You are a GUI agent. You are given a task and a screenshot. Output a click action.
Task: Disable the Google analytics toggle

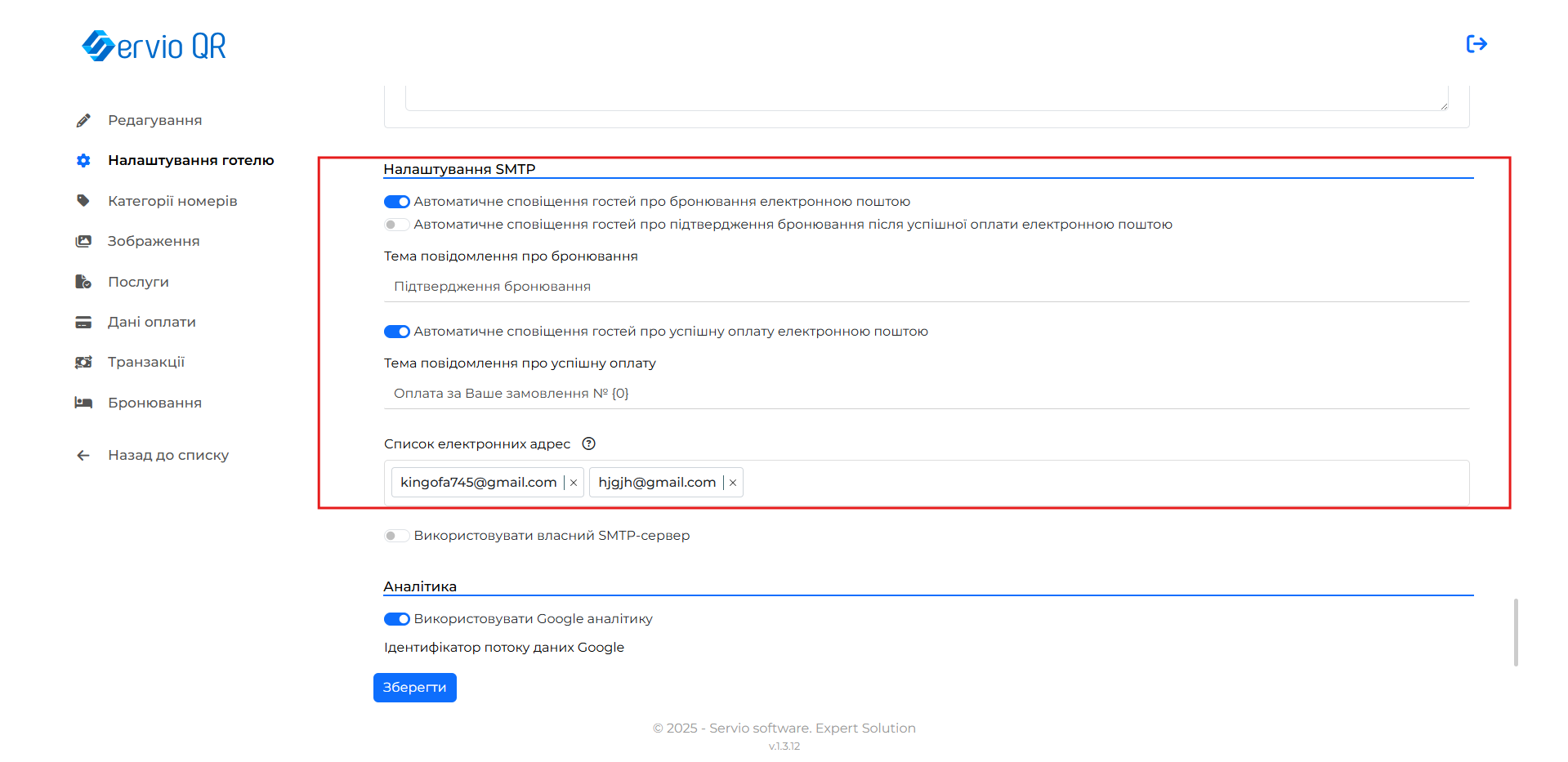point(397,619)
